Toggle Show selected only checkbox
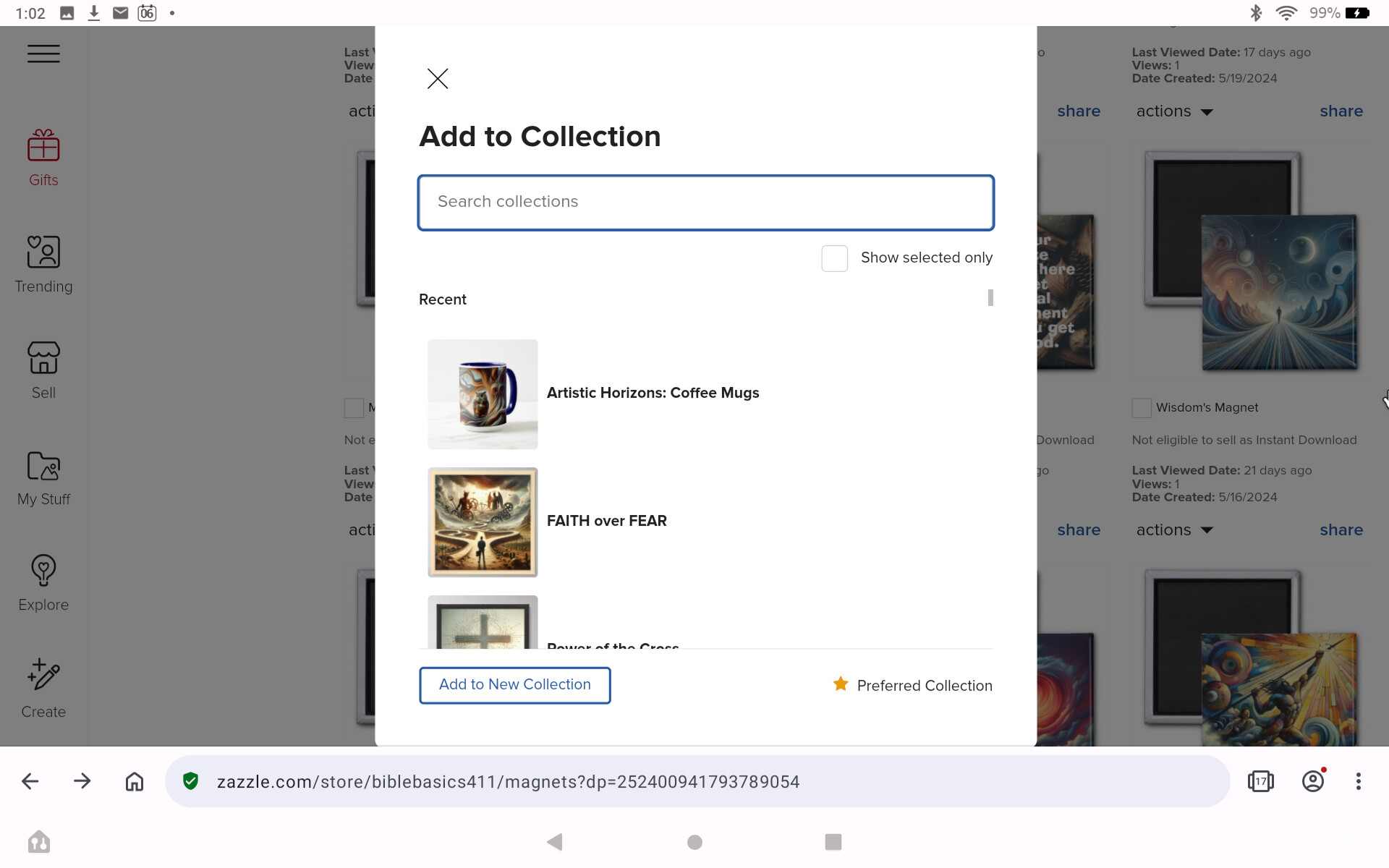 [x=834, y=258]
